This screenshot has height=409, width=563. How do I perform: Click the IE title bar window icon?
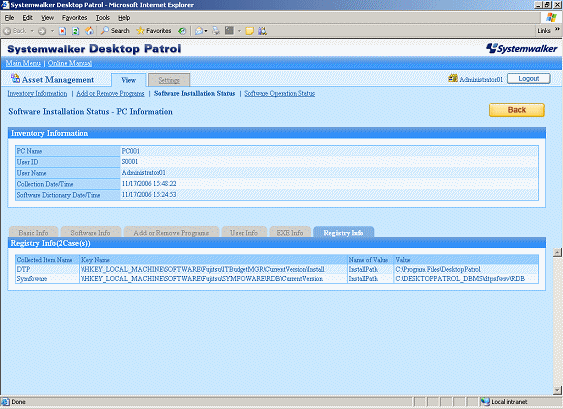click(x=5, y=5)
